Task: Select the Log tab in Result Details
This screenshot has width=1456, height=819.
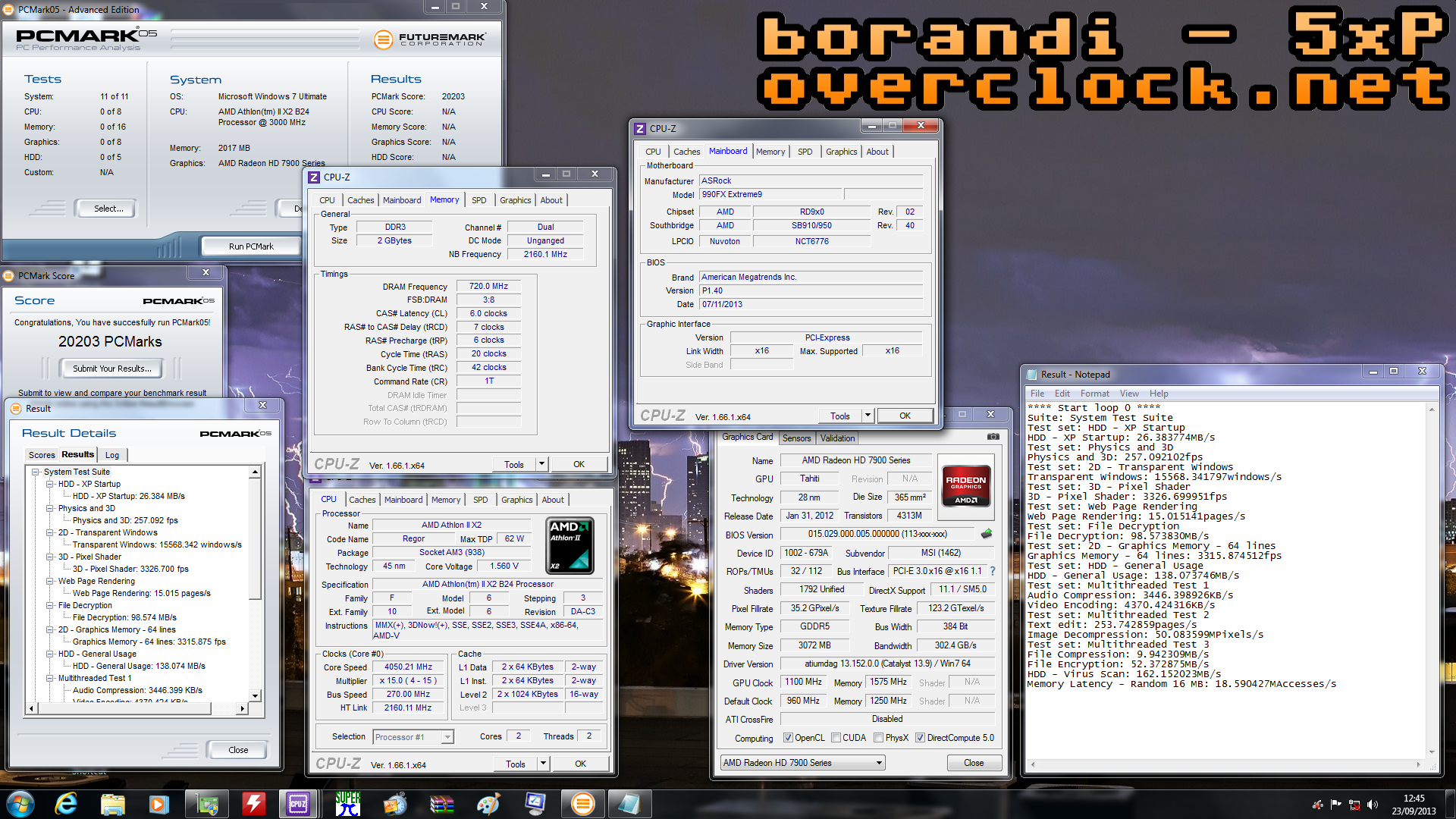Action: click(x=112, y=455)
